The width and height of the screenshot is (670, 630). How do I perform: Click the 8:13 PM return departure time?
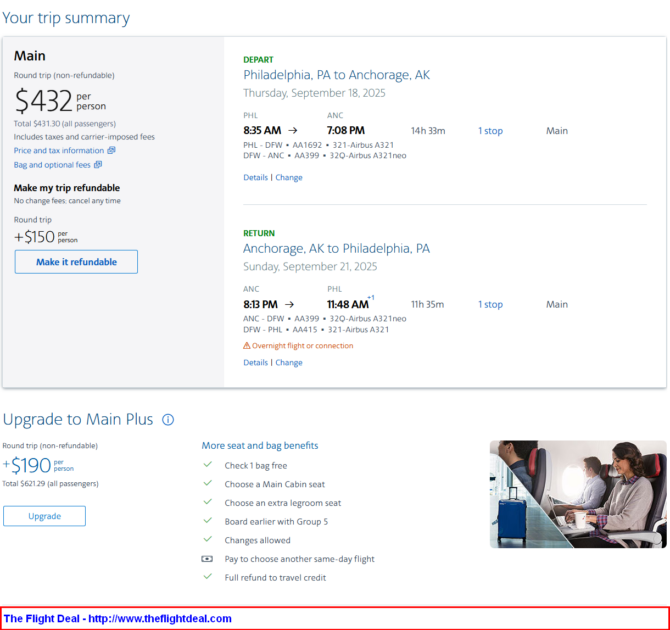(x=260, y=304)
